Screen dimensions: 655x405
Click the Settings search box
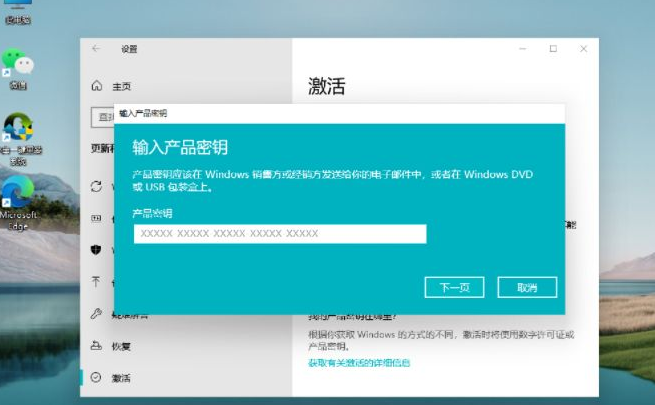pyautogui.click(x=103, y=117)
